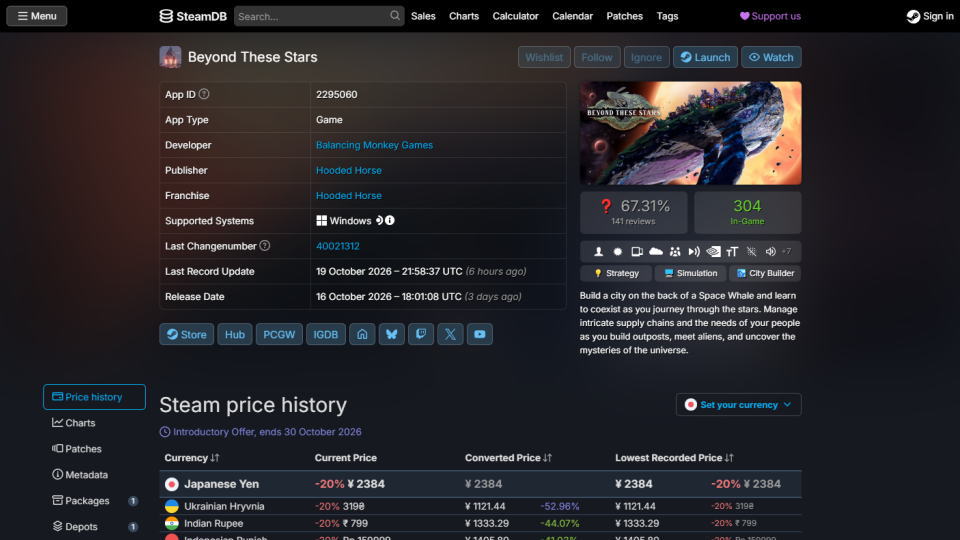Click the App ID help icon
Viewport: 960px width, 540px height.
204,94
